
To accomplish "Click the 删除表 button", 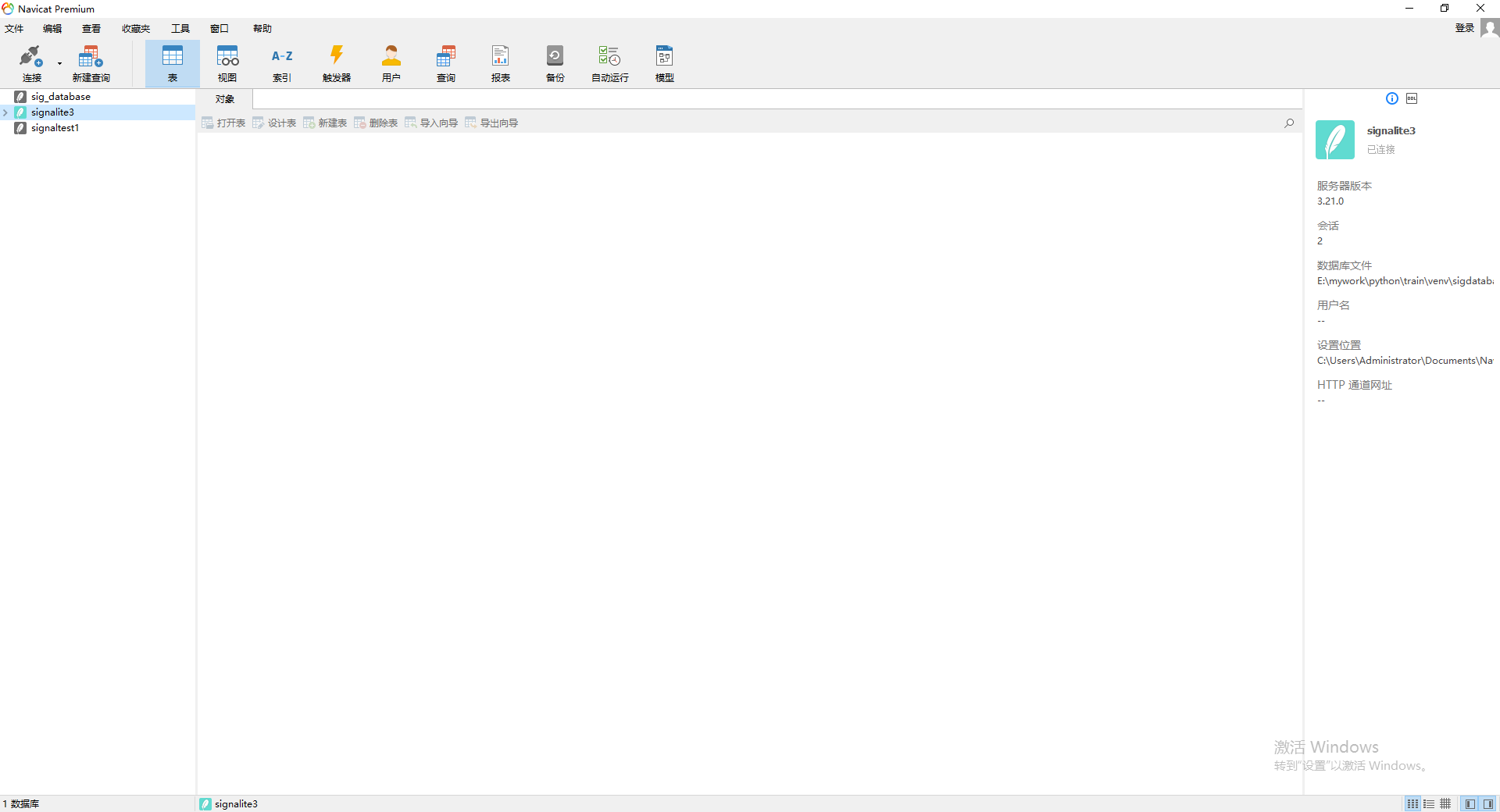I will (x=376, y=123).
